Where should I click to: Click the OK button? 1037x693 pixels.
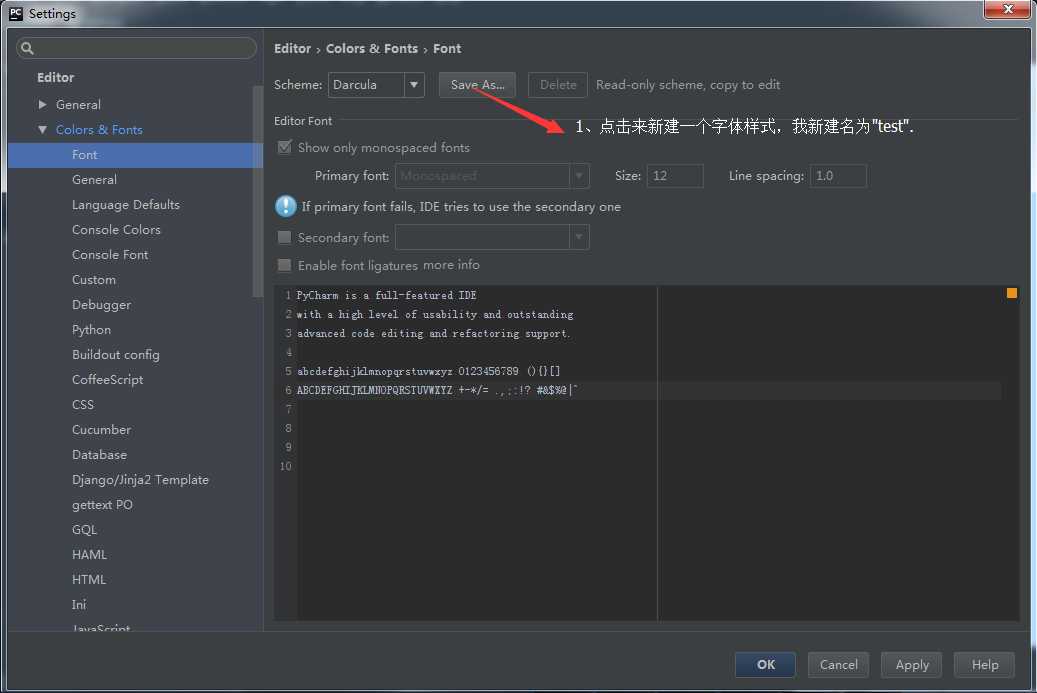[765, 665]
